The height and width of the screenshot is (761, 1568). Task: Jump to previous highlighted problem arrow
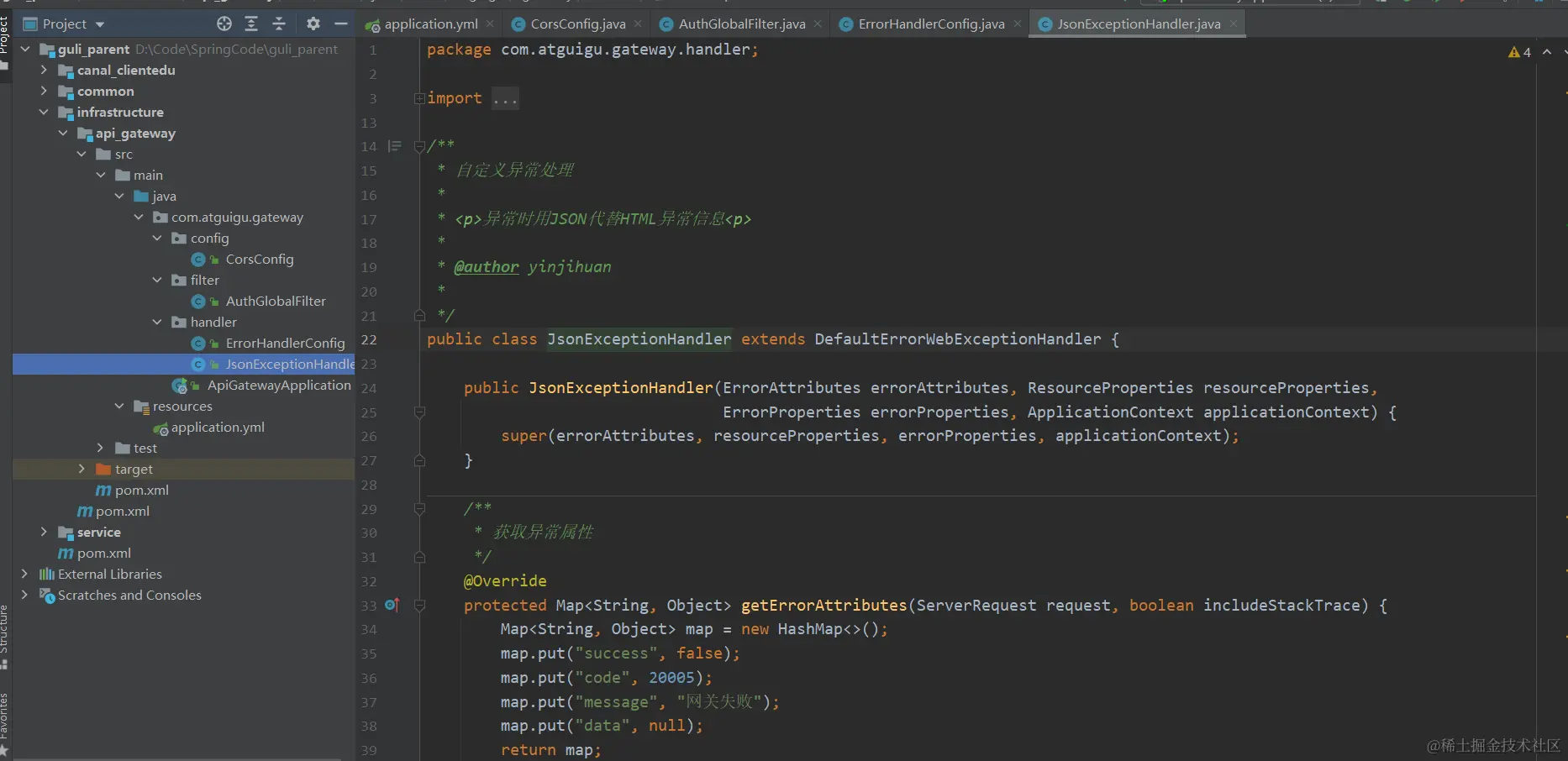click(x=1546, y=52)
